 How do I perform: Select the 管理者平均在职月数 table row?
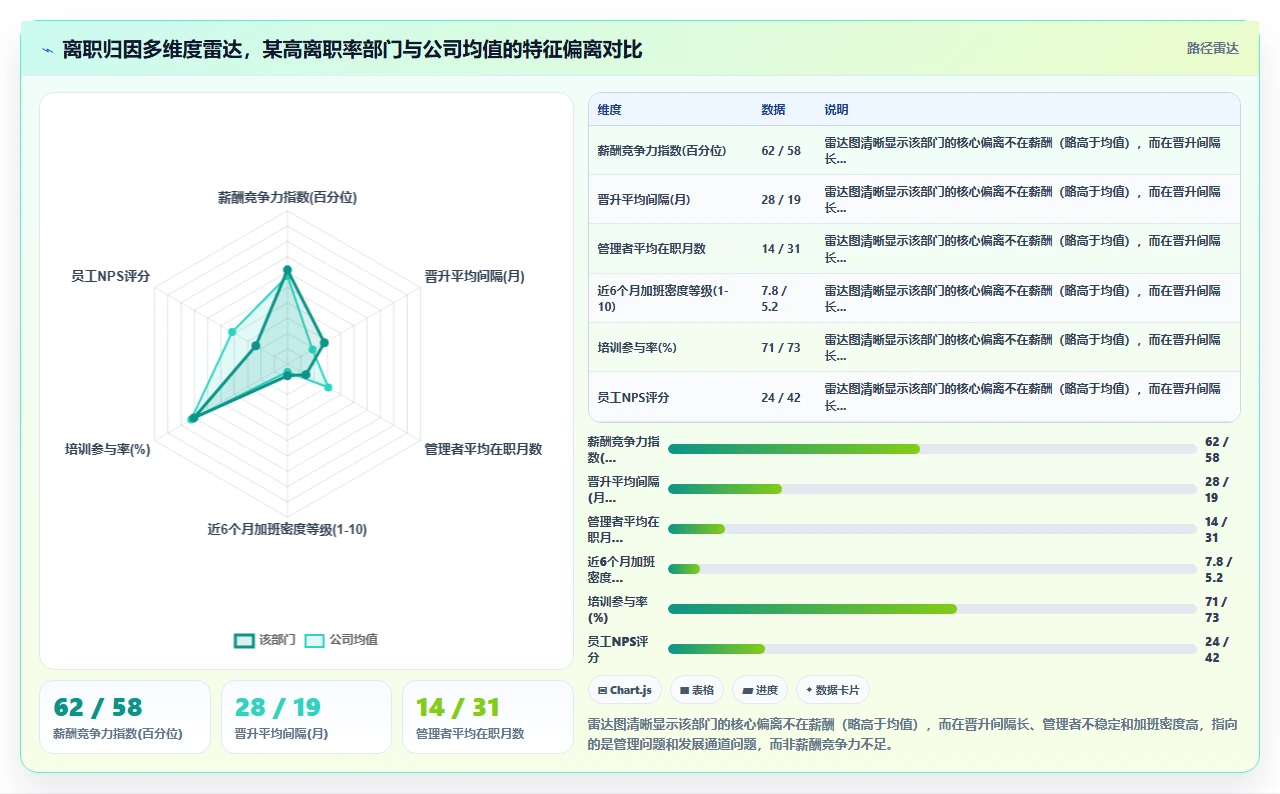point(914,249)
